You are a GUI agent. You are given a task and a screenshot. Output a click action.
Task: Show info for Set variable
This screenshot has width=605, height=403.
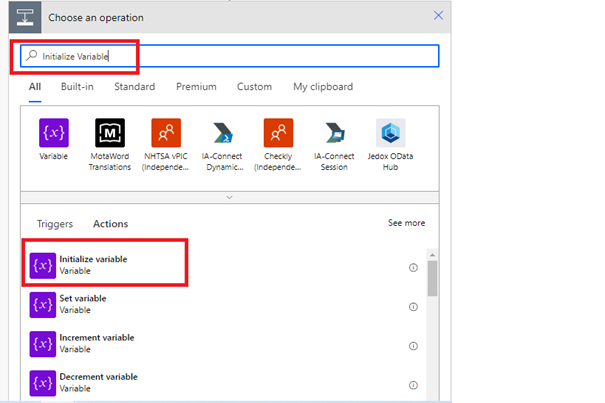pyautogui.click(x=413, y=307)
